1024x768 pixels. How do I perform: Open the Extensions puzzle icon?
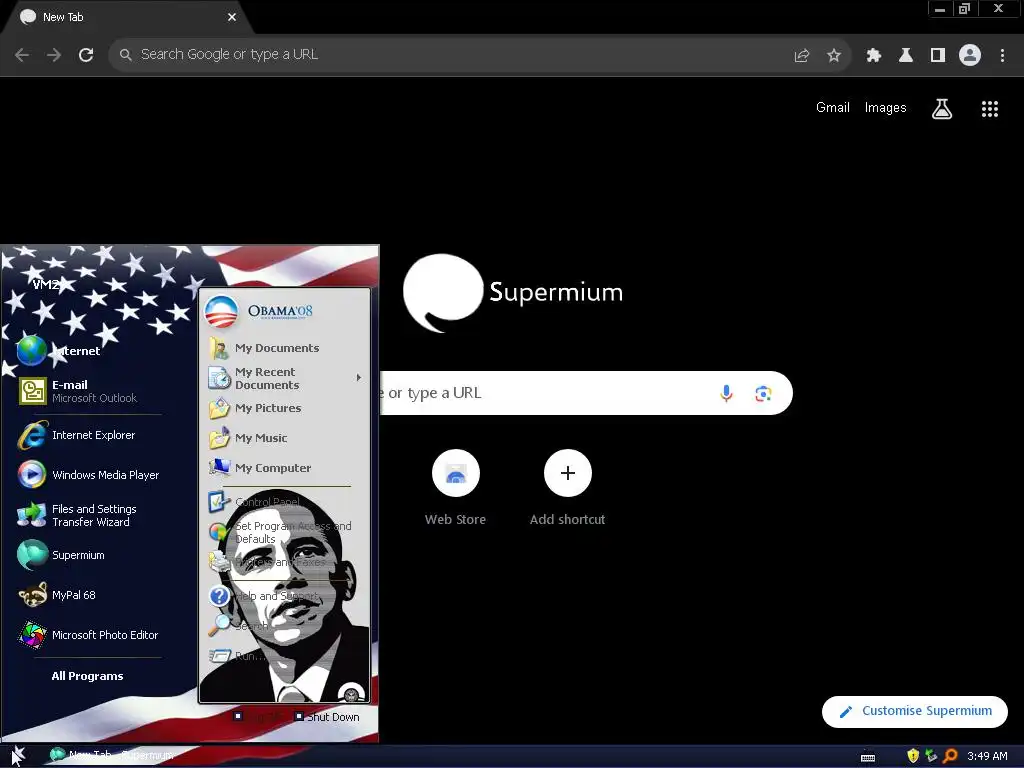pyautogui.click(x=874, y=56)
